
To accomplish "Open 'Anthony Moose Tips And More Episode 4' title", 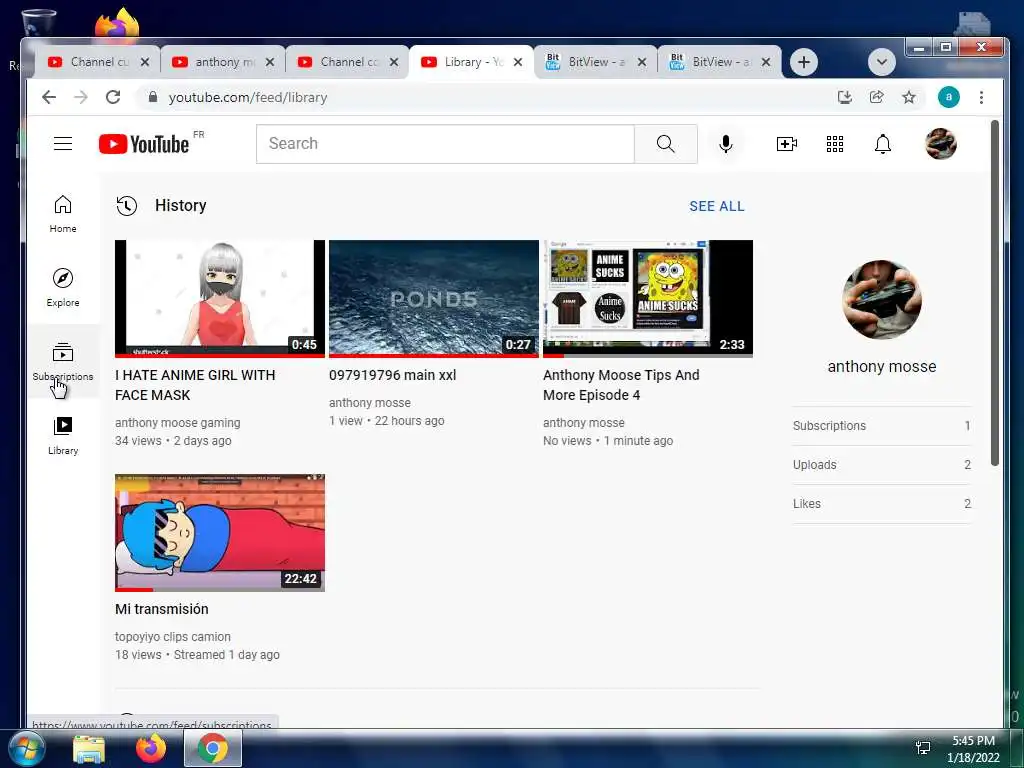I will (x=621, y=385).
